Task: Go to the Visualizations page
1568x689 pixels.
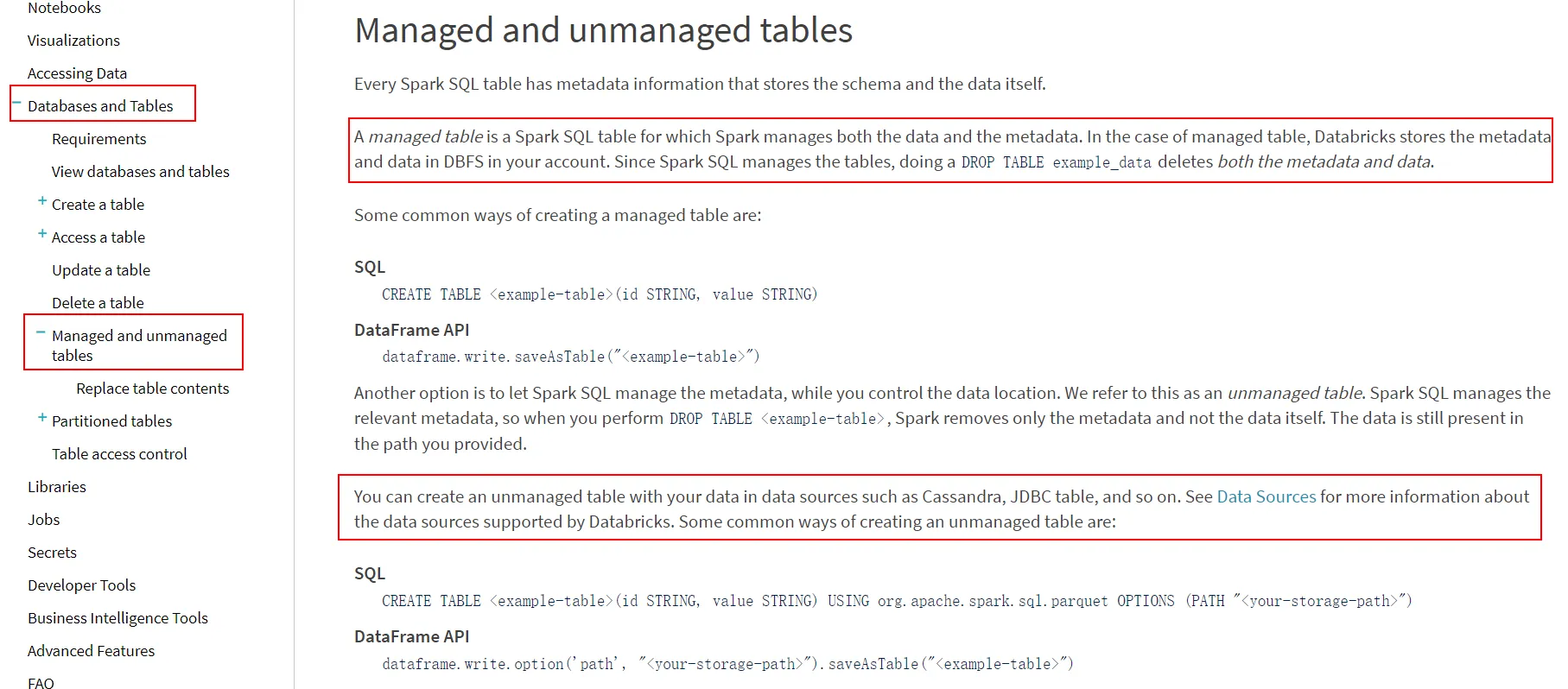Action: pyautogui.click(x=73, y=41)
